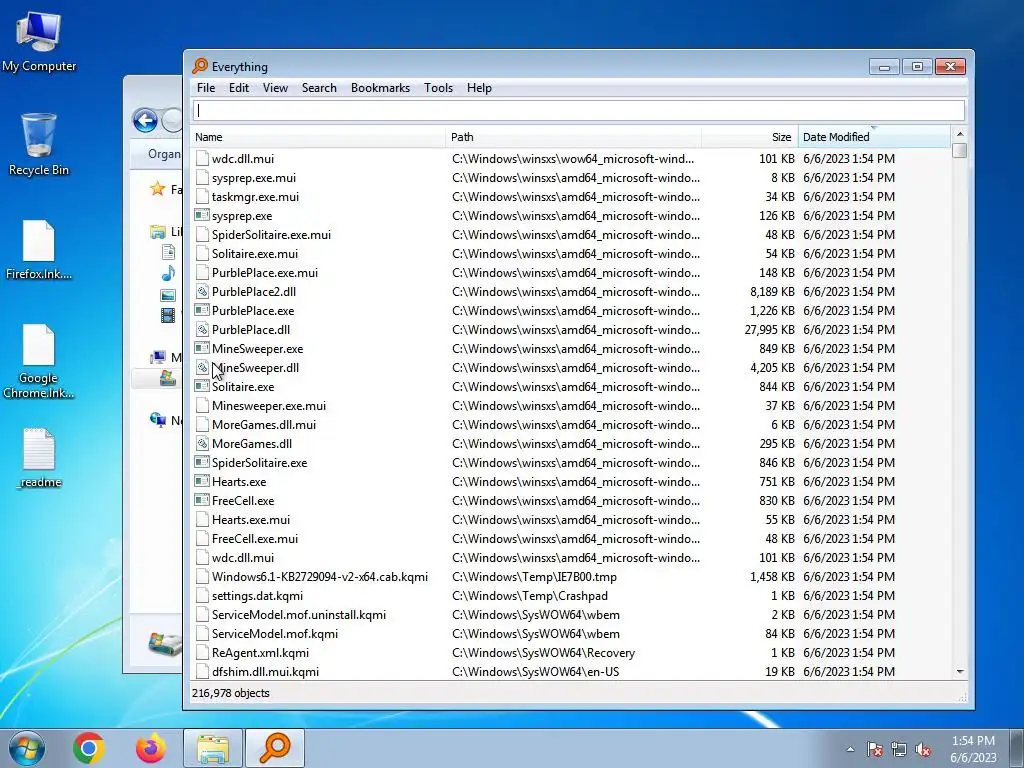Click the Back arrow in Explorer window
Screen dimensions: 1024x768
tap(145, 120)
